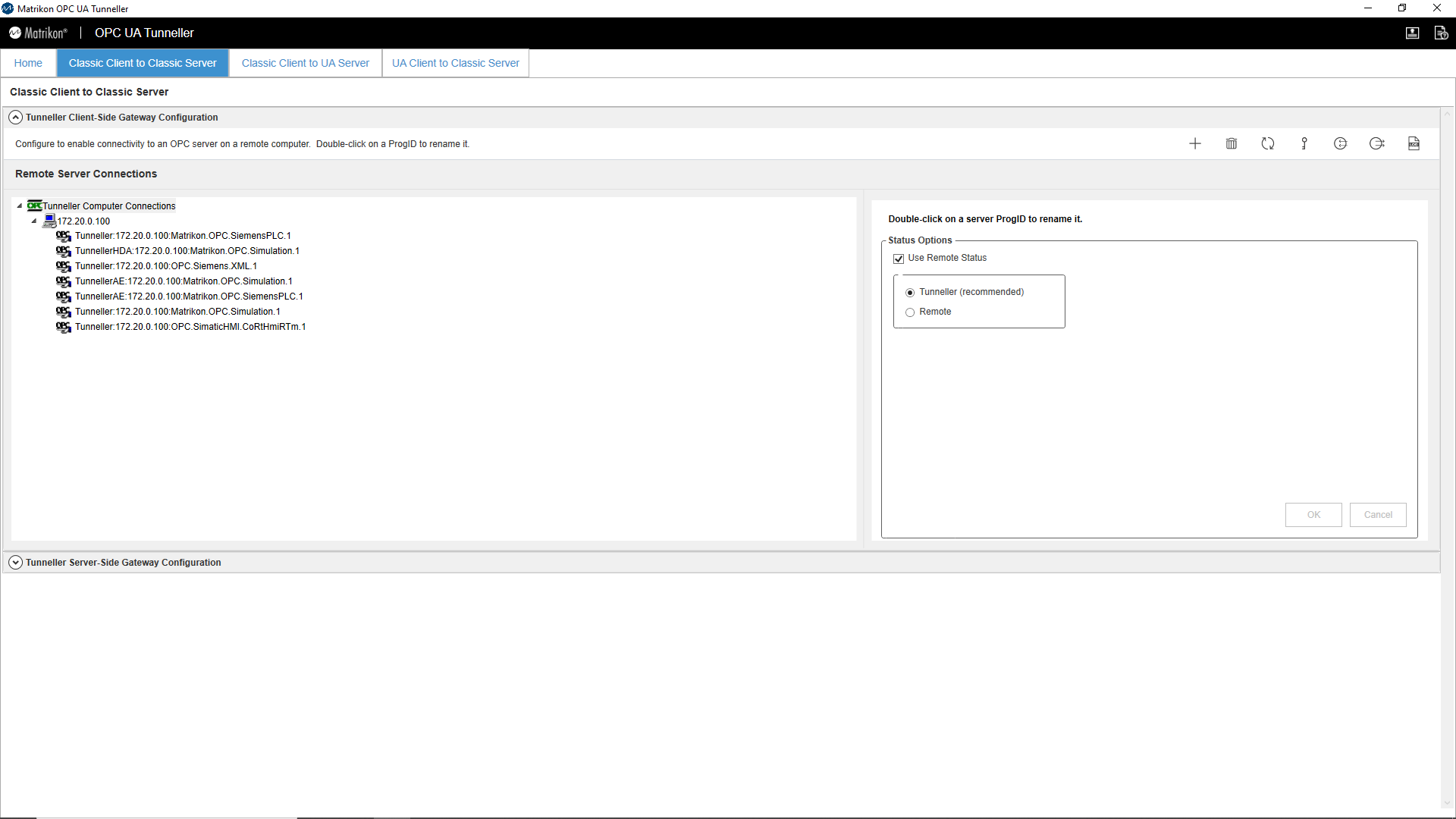Collapse Tunneller Client-Side Gateway Configuration section
The width and height of the screenshot is (1456, 819).
click(x=15, y=118)
